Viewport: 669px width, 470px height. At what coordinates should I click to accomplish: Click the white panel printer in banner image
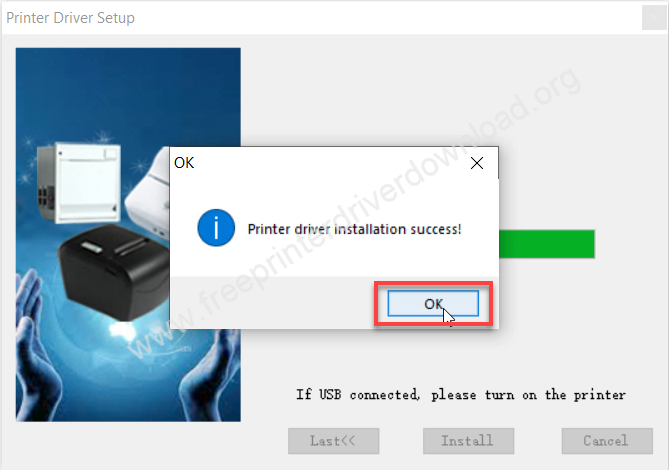79,182
